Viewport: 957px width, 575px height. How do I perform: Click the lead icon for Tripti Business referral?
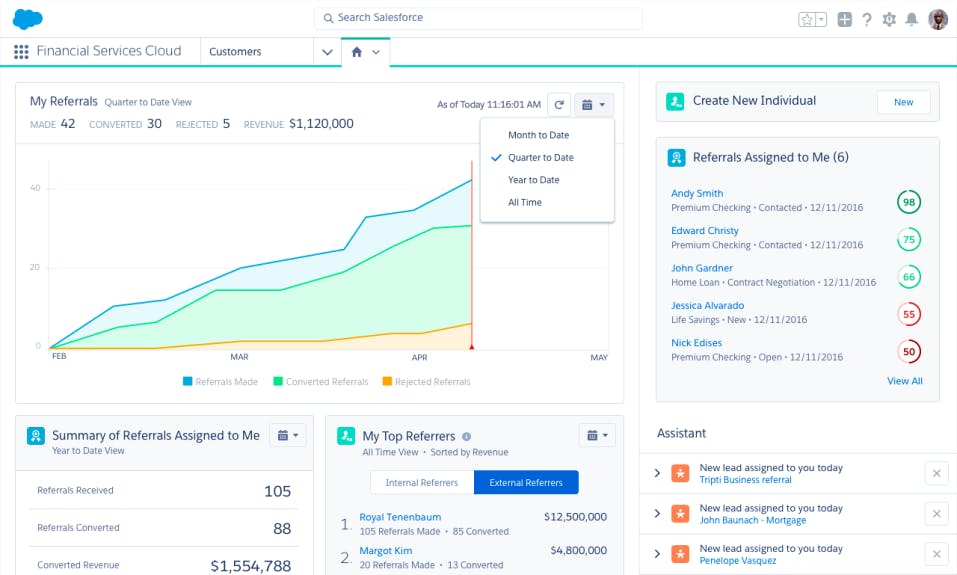click(x=680, y=473)
